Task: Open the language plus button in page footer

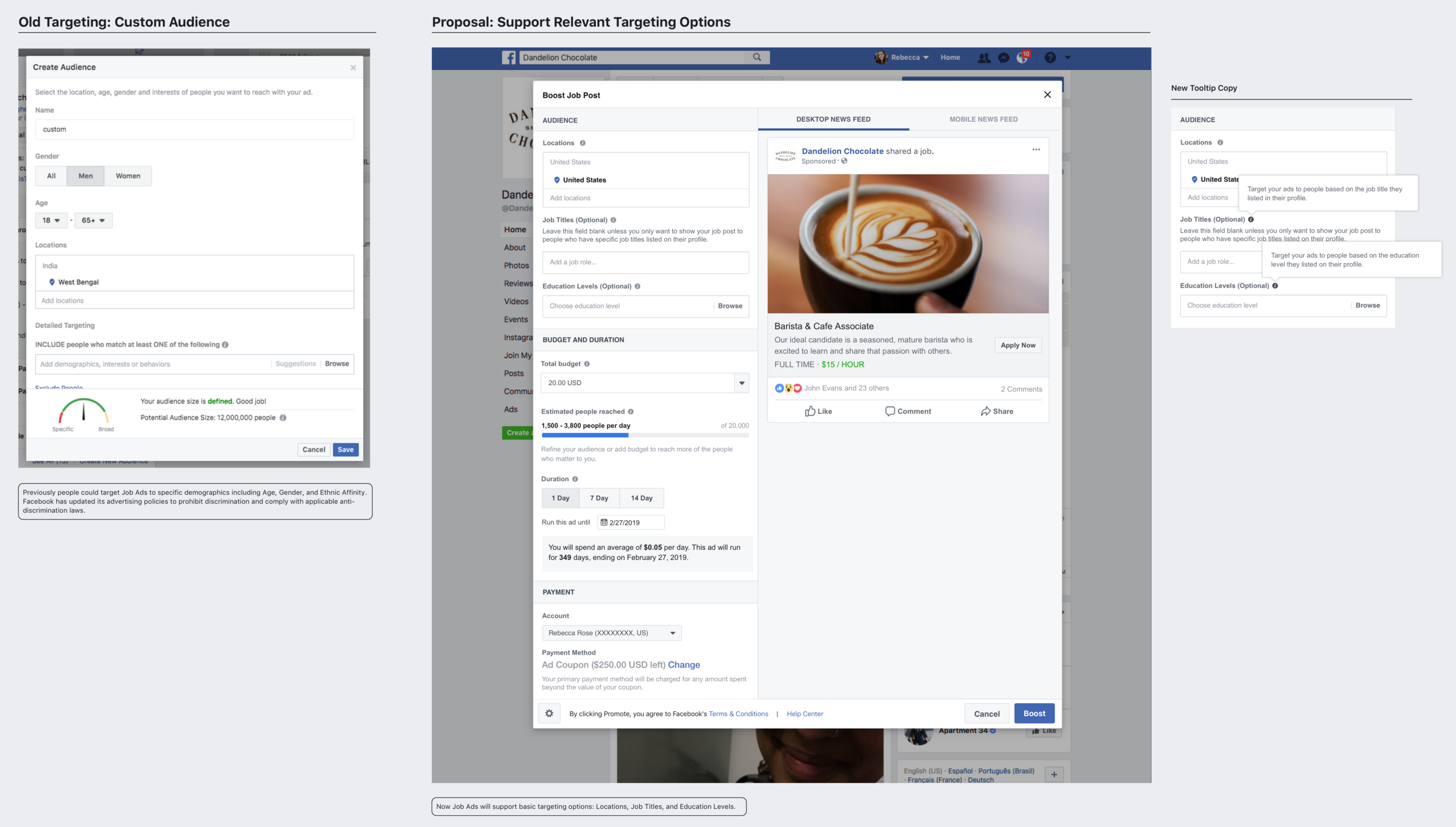Action: (1054, 774)
